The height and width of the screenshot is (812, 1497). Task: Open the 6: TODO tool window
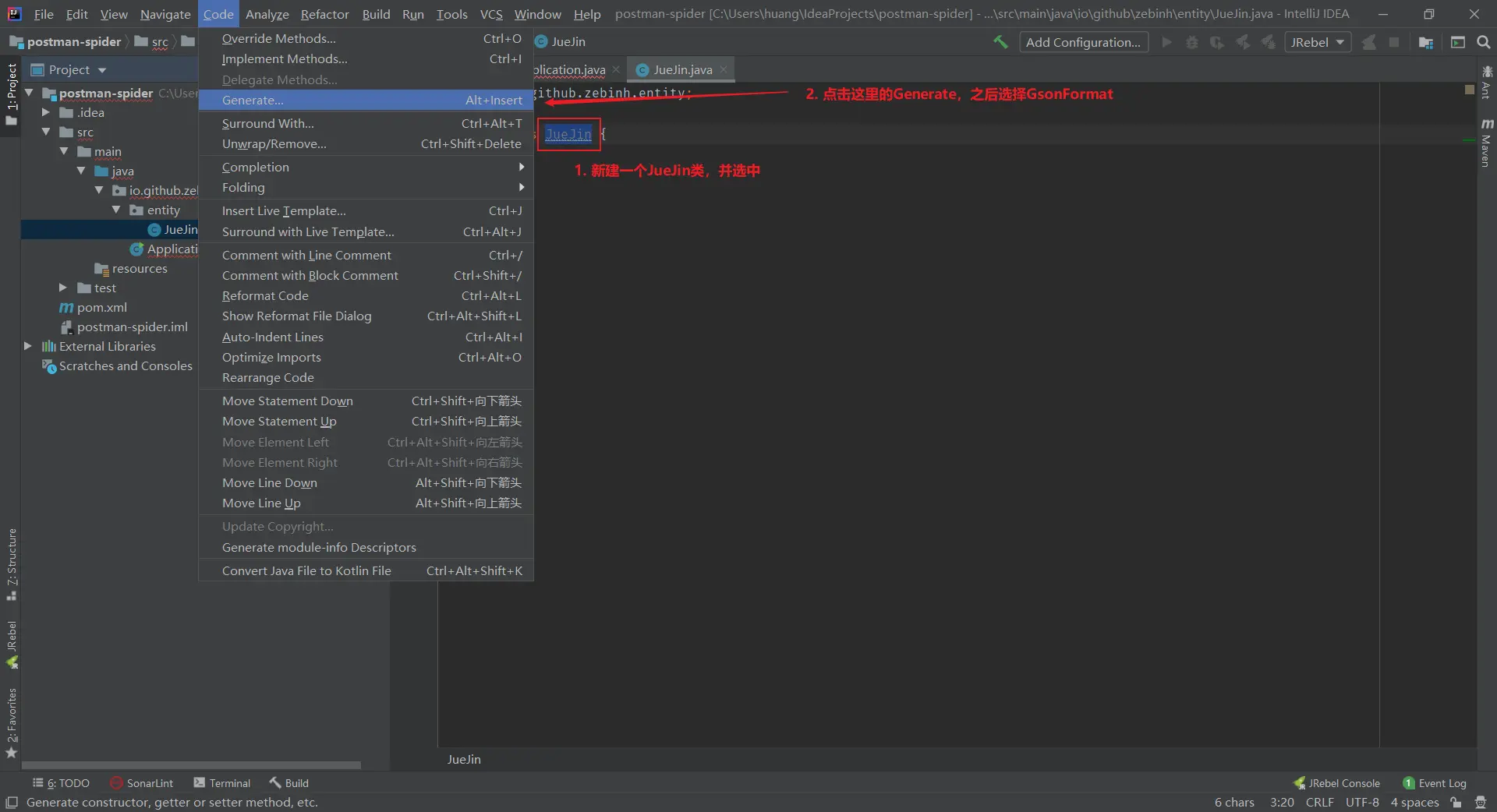61,783
